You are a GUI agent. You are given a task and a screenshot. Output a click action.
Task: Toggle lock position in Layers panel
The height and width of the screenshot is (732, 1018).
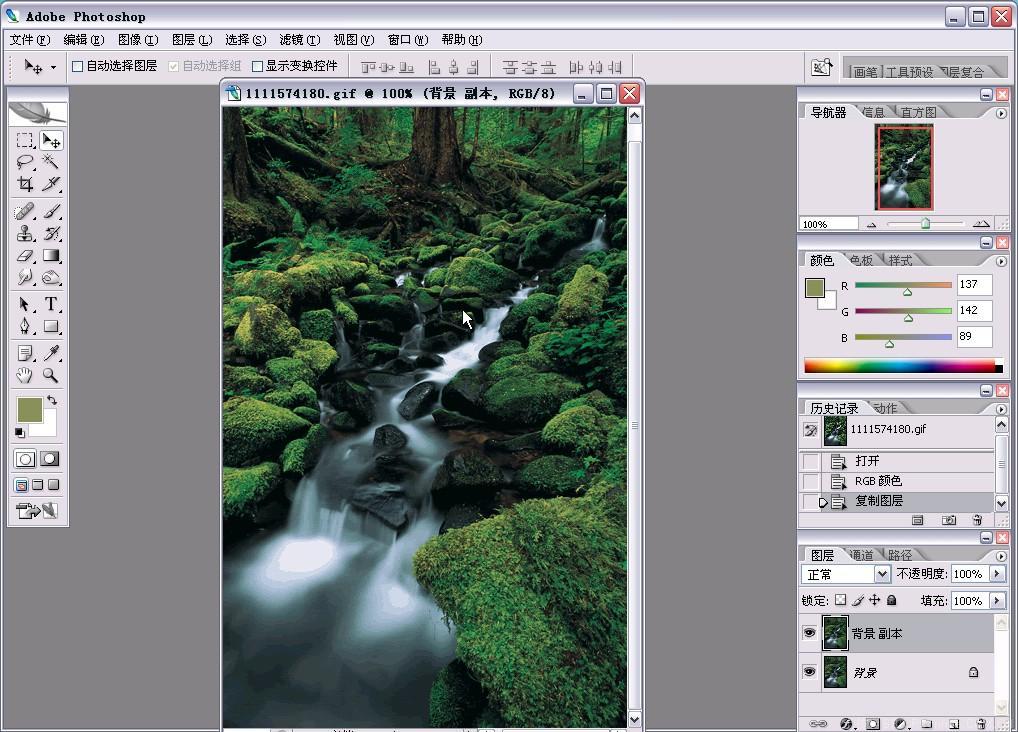(x=875, y=600)
